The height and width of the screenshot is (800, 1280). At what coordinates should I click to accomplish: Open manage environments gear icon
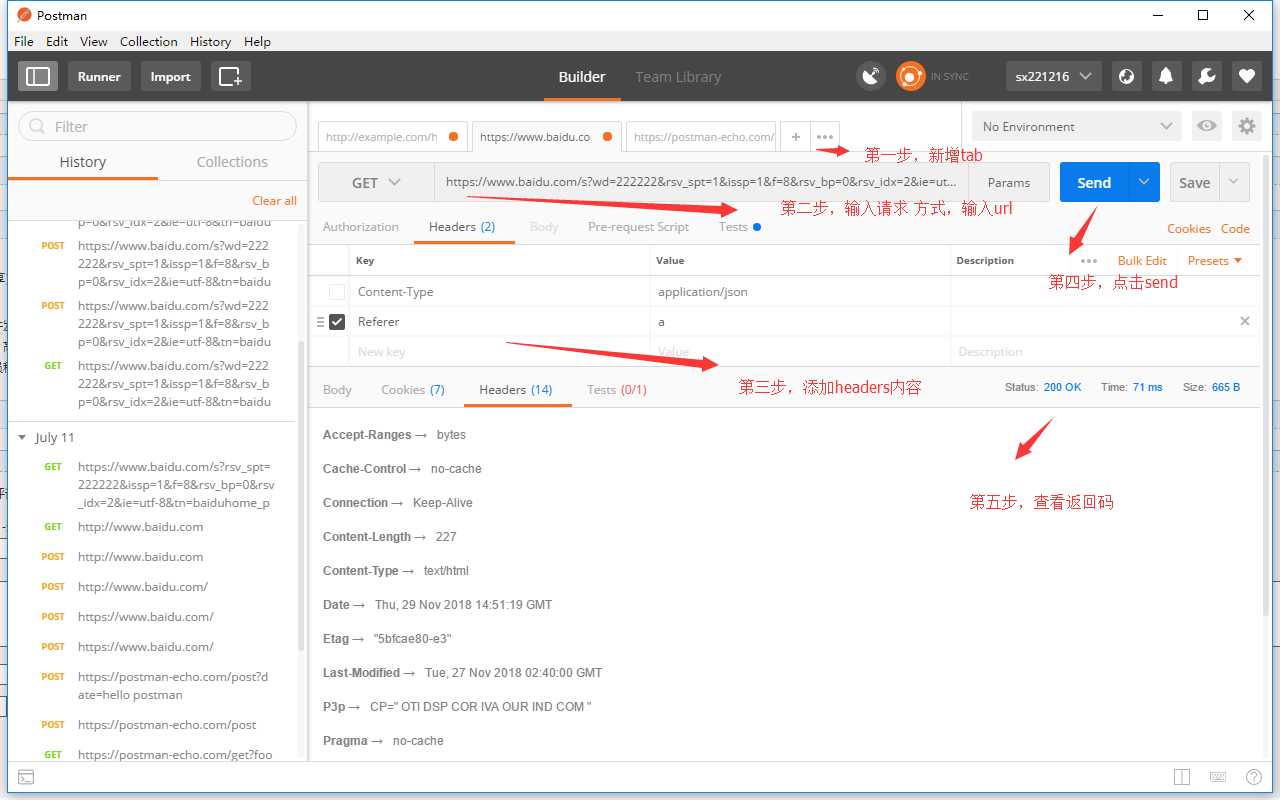click(x=1246, y=126)
